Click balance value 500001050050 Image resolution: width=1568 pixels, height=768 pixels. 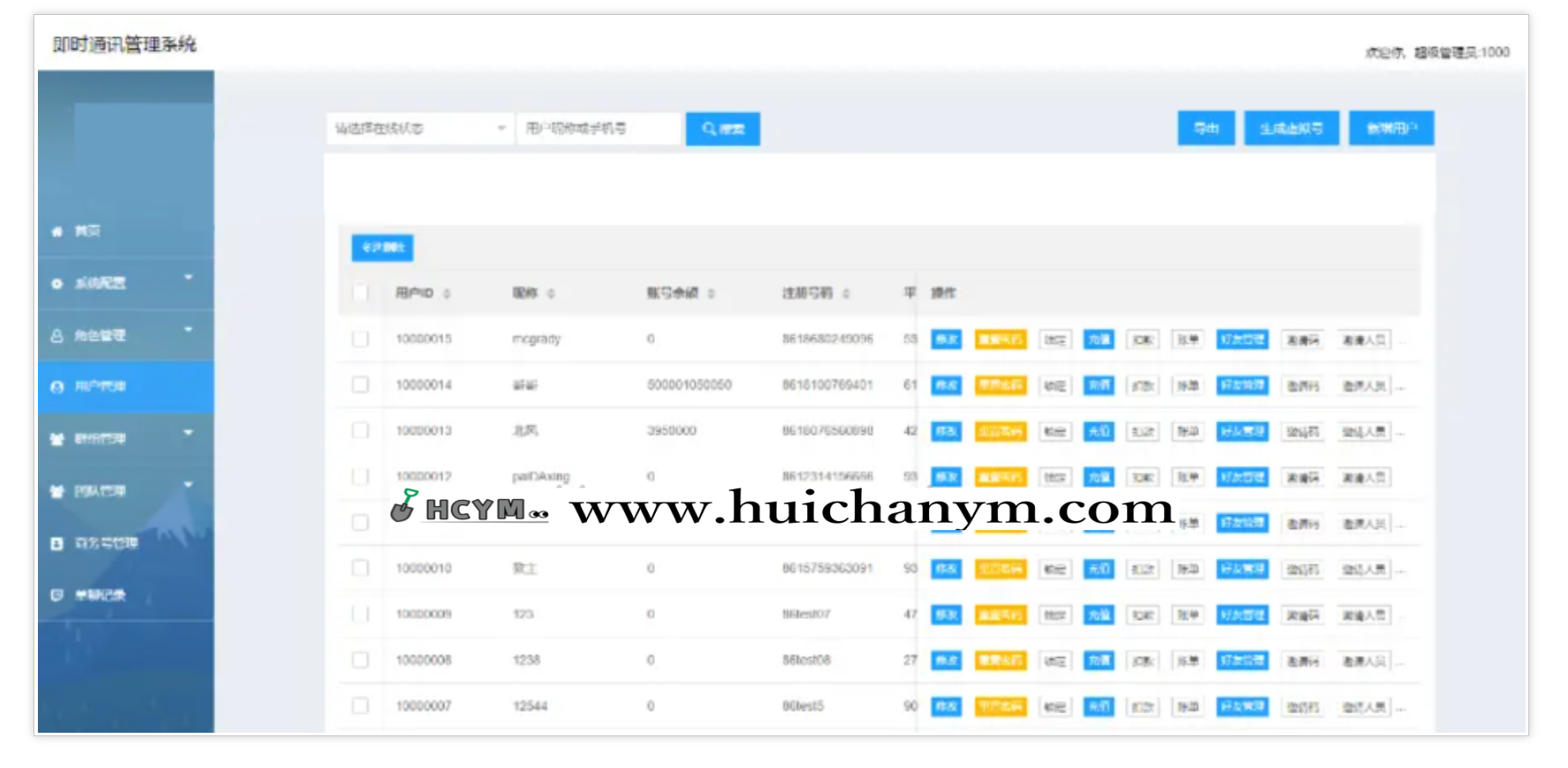point(689,384)
